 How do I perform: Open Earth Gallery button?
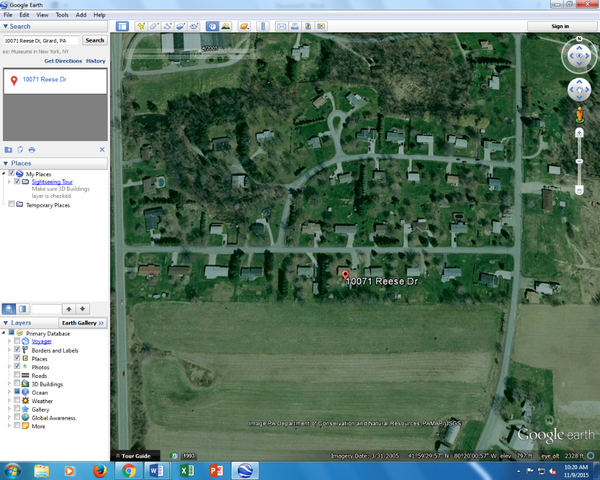(83, 323)
